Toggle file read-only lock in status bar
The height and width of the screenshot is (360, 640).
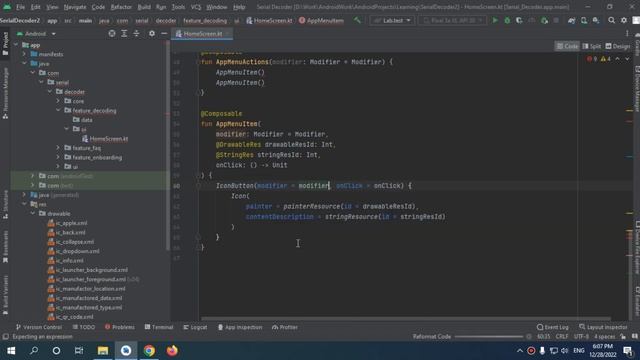tap(623, 337)
